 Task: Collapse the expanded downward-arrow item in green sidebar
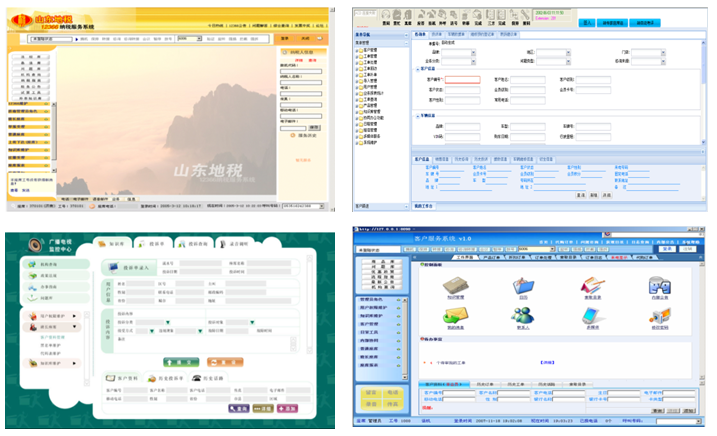[x=74, y=327]
